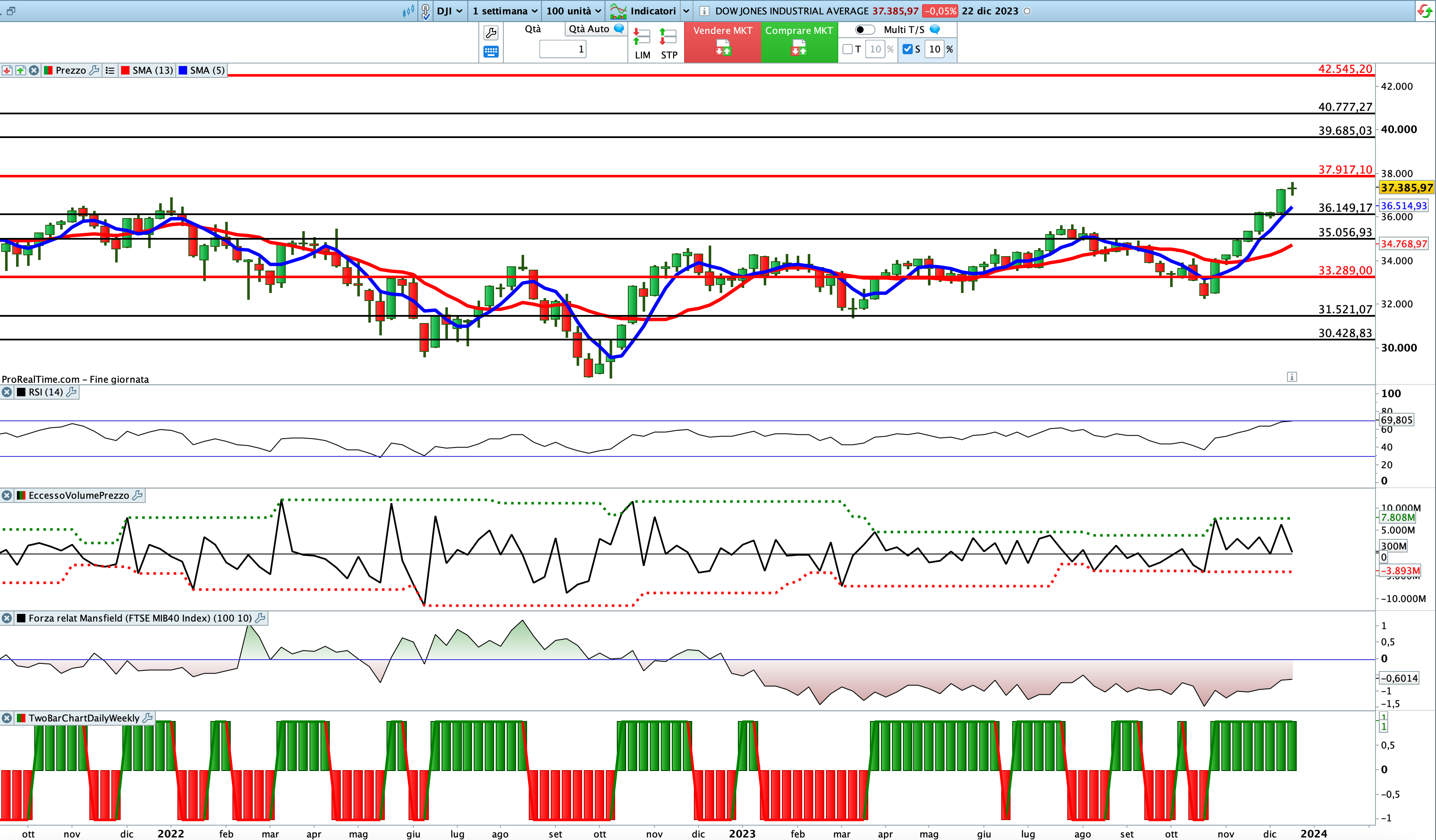Click the RSI (14) label
Image resolution: width=1436 pixels, height=840 pixels.
tap(46, 392)
